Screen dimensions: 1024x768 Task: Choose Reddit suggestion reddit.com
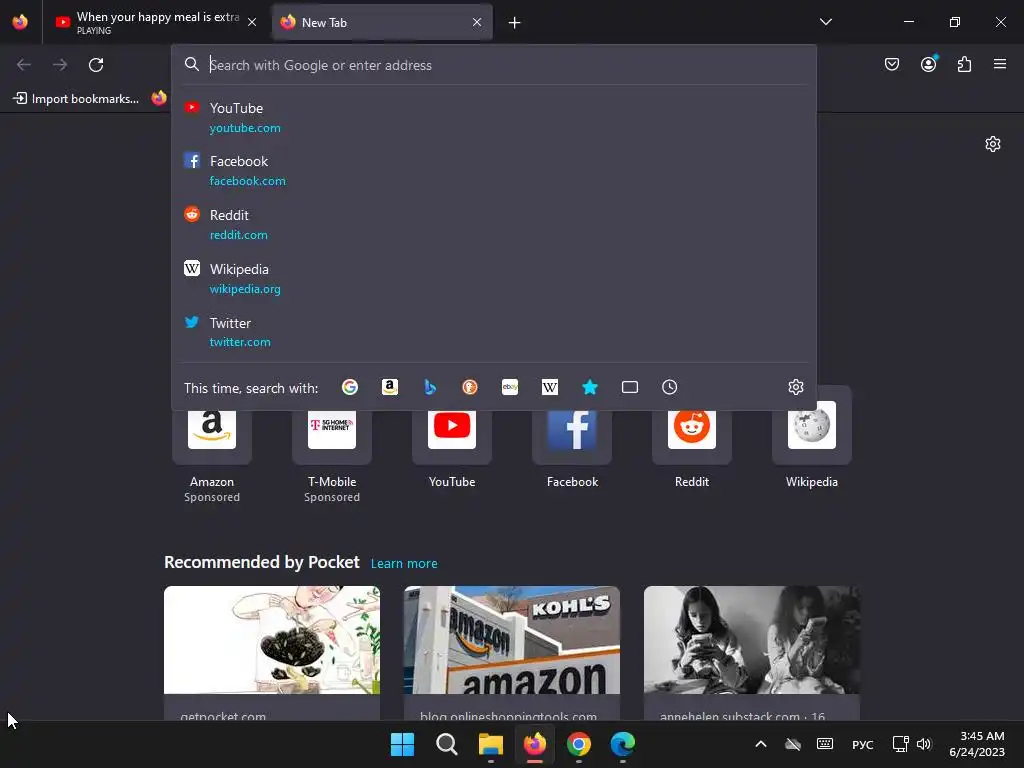pos(494,225)
